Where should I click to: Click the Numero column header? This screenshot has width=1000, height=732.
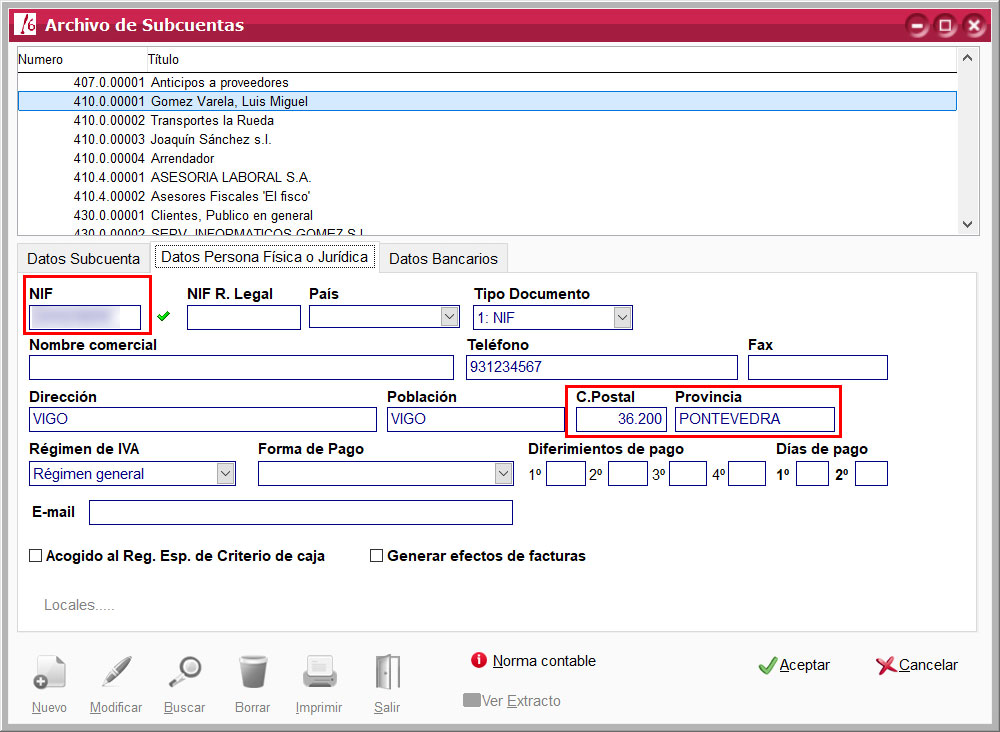click(82, 59)
